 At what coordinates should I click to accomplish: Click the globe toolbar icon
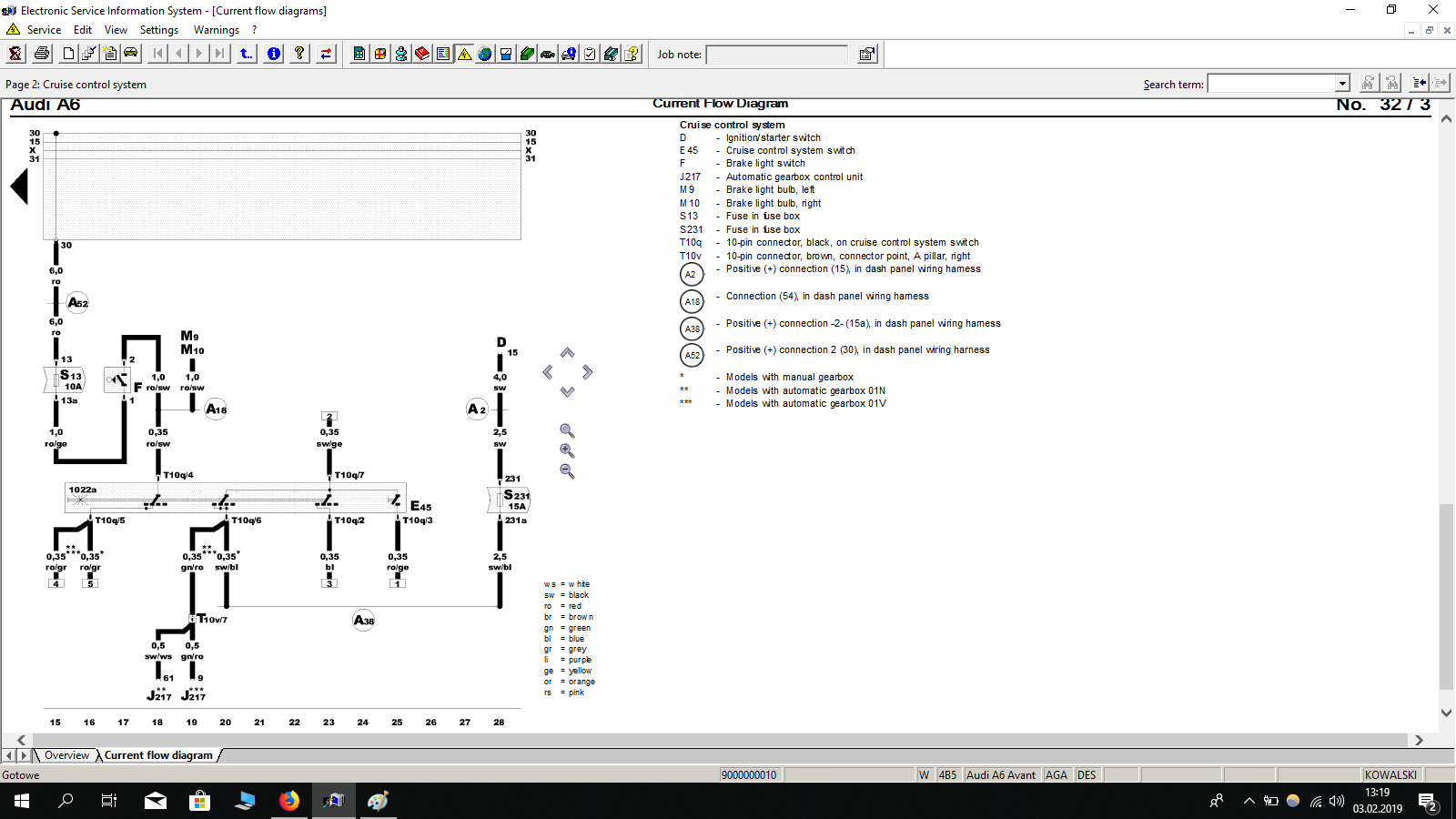click(x=485, y=54)
